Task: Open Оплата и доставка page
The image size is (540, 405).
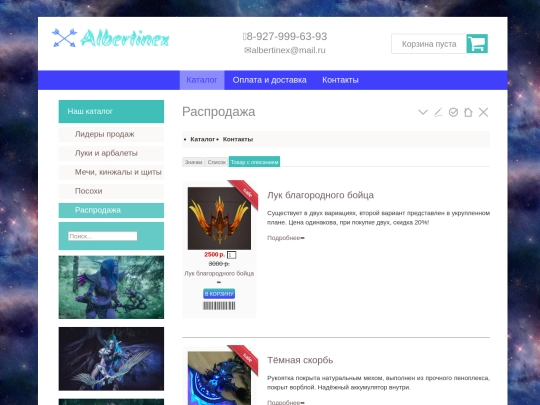Action: 269,80
